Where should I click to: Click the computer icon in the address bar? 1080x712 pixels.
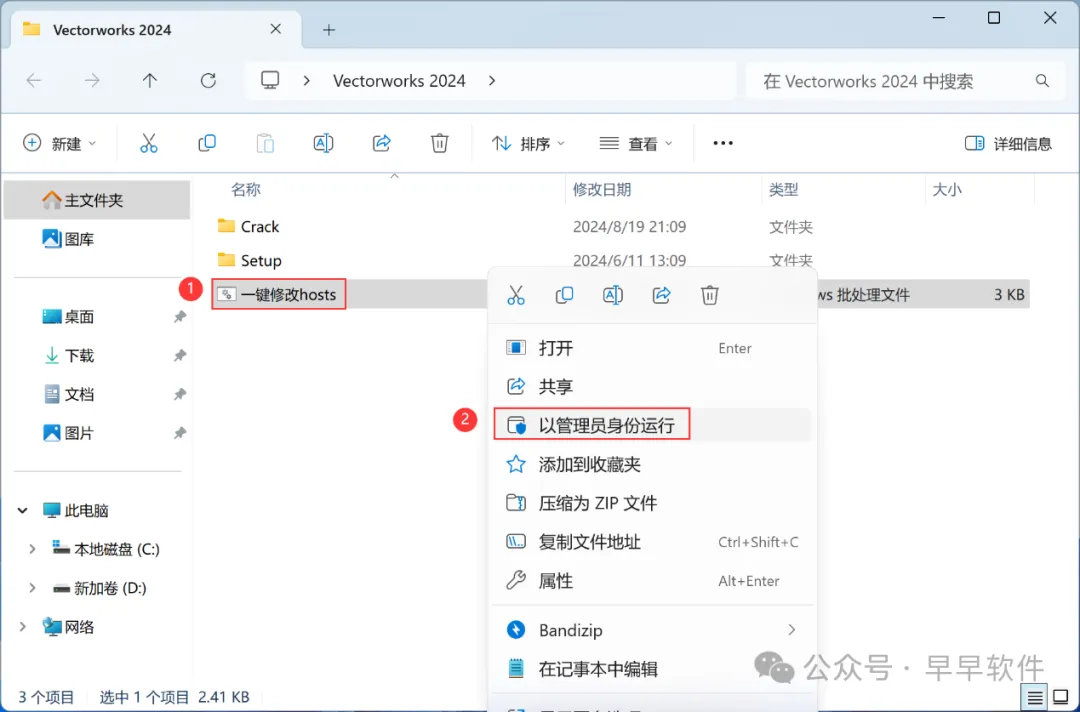click(x=270, y=81)
